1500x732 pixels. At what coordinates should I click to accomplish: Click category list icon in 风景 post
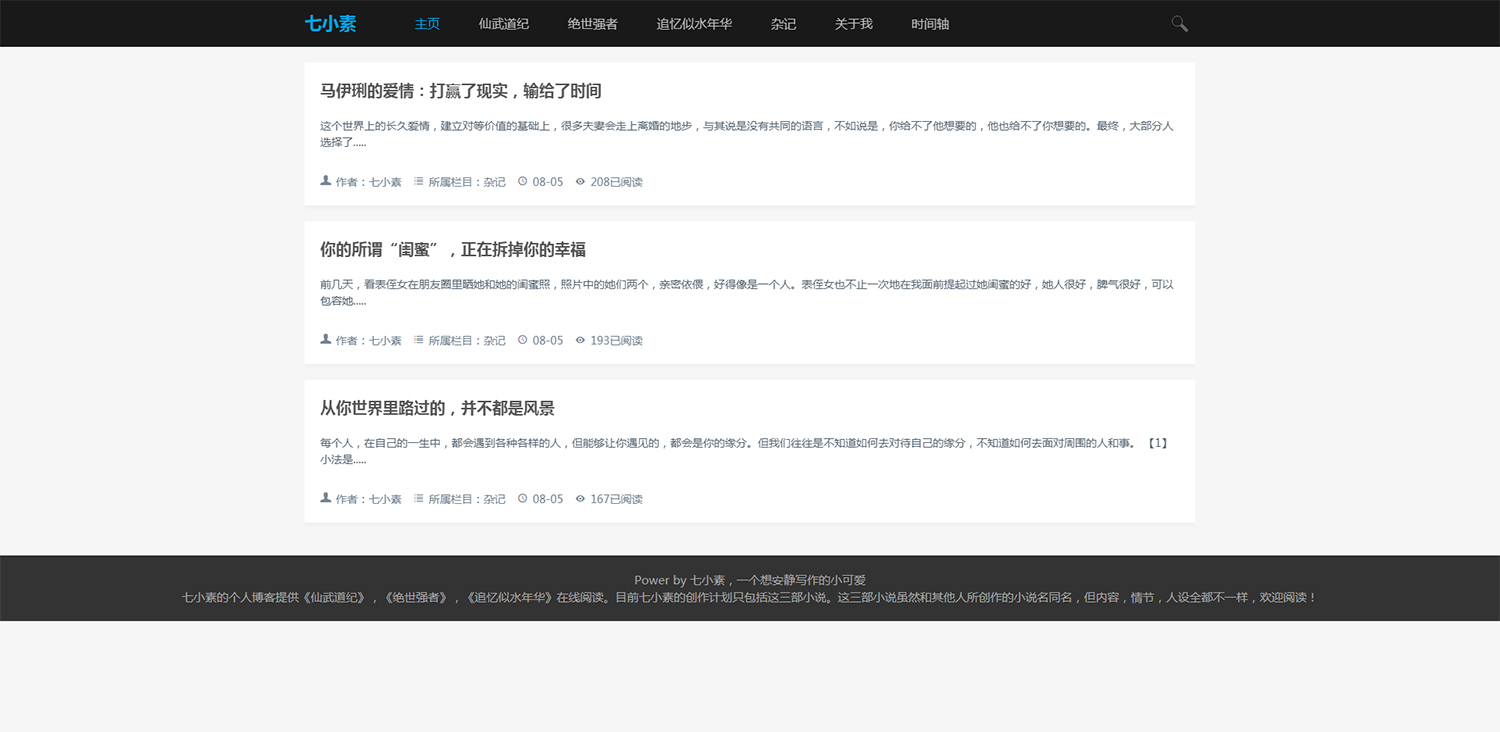pos(419,499)
